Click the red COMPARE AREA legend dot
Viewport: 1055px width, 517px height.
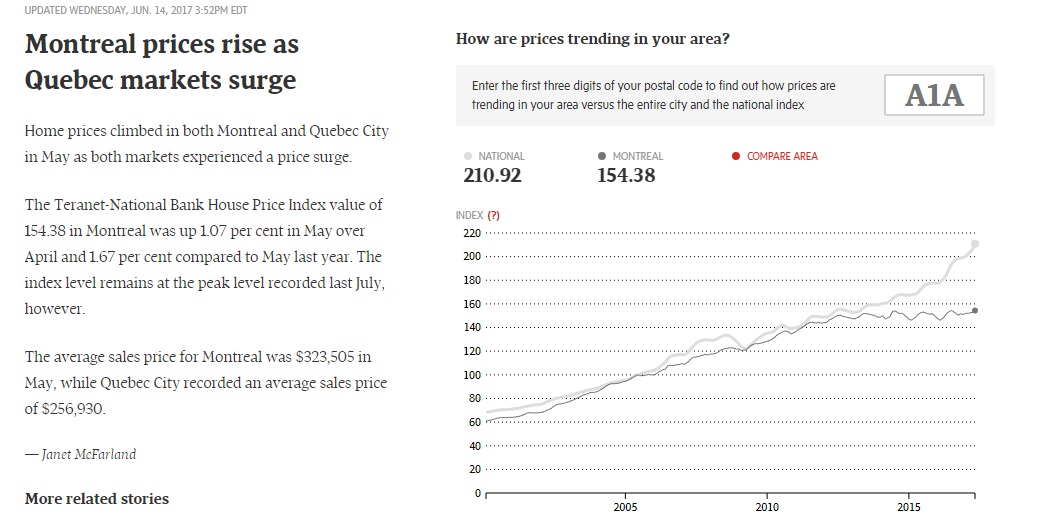point(736,156)
